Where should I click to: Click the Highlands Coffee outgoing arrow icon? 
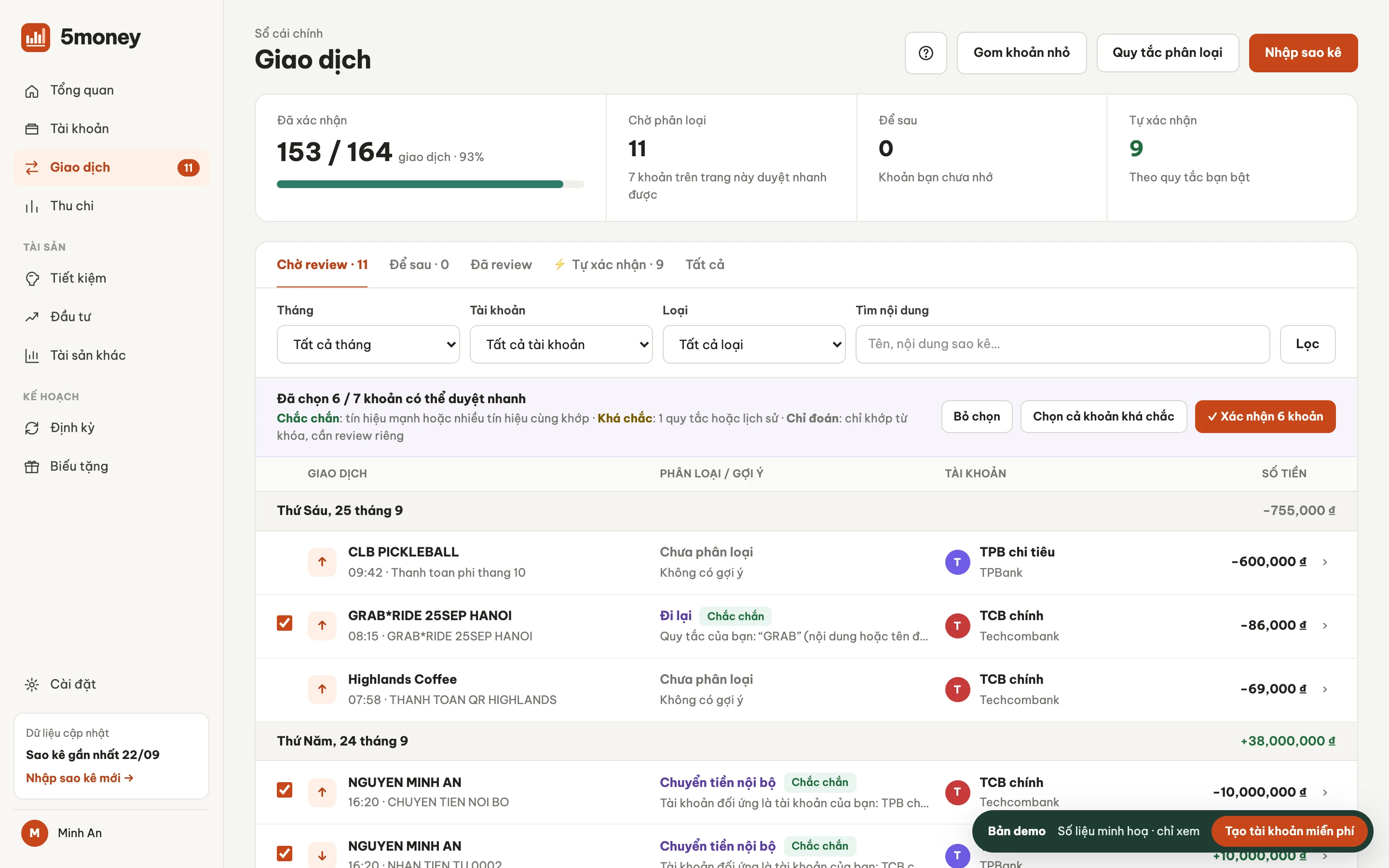(322, 690)
